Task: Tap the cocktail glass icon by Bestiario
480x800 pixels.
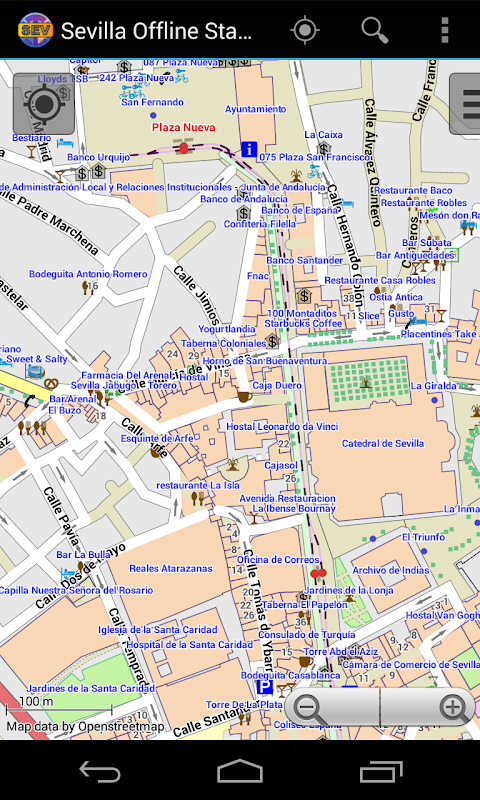Action: pyautogui.click(x=32, y=151)
